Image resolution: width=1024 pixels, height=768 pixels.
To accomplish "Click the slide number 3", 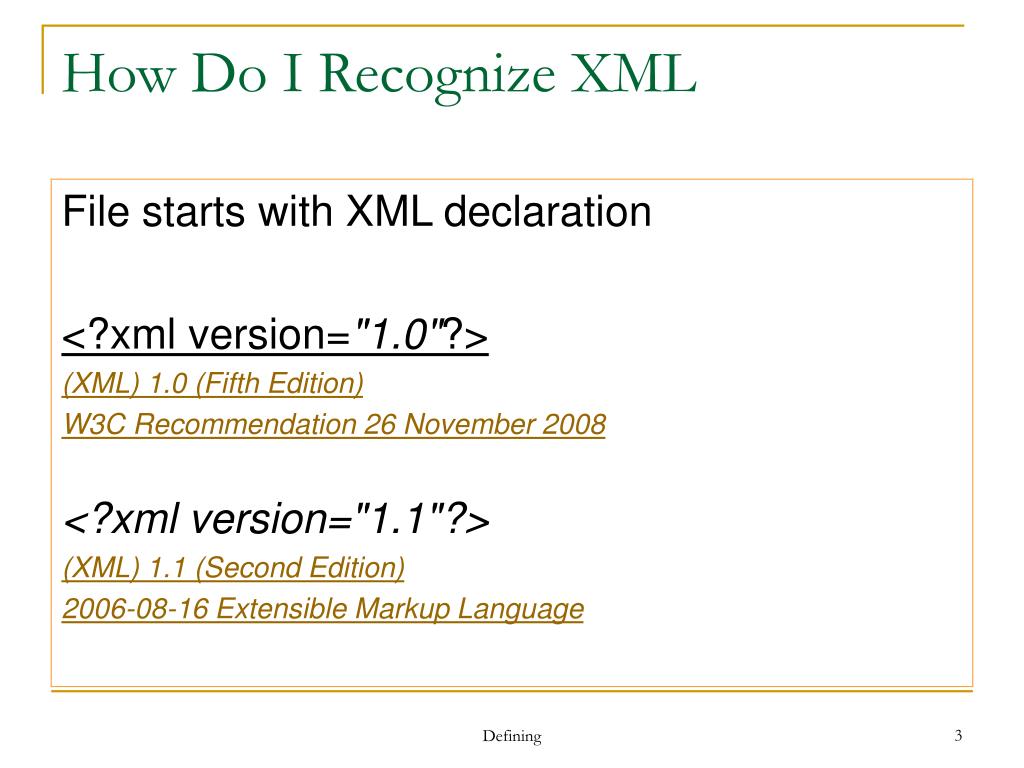I will [958, 735].
